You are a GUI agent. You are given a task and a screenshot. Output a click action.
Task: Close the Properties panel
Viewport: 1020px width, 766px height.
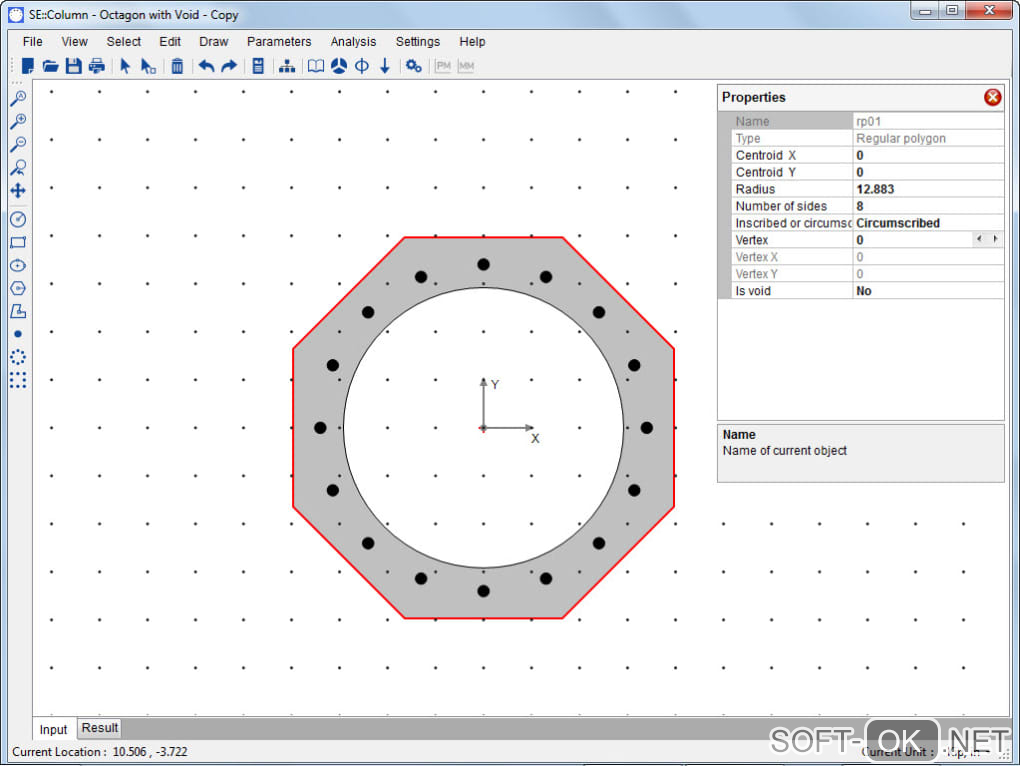tap(992, 97)
